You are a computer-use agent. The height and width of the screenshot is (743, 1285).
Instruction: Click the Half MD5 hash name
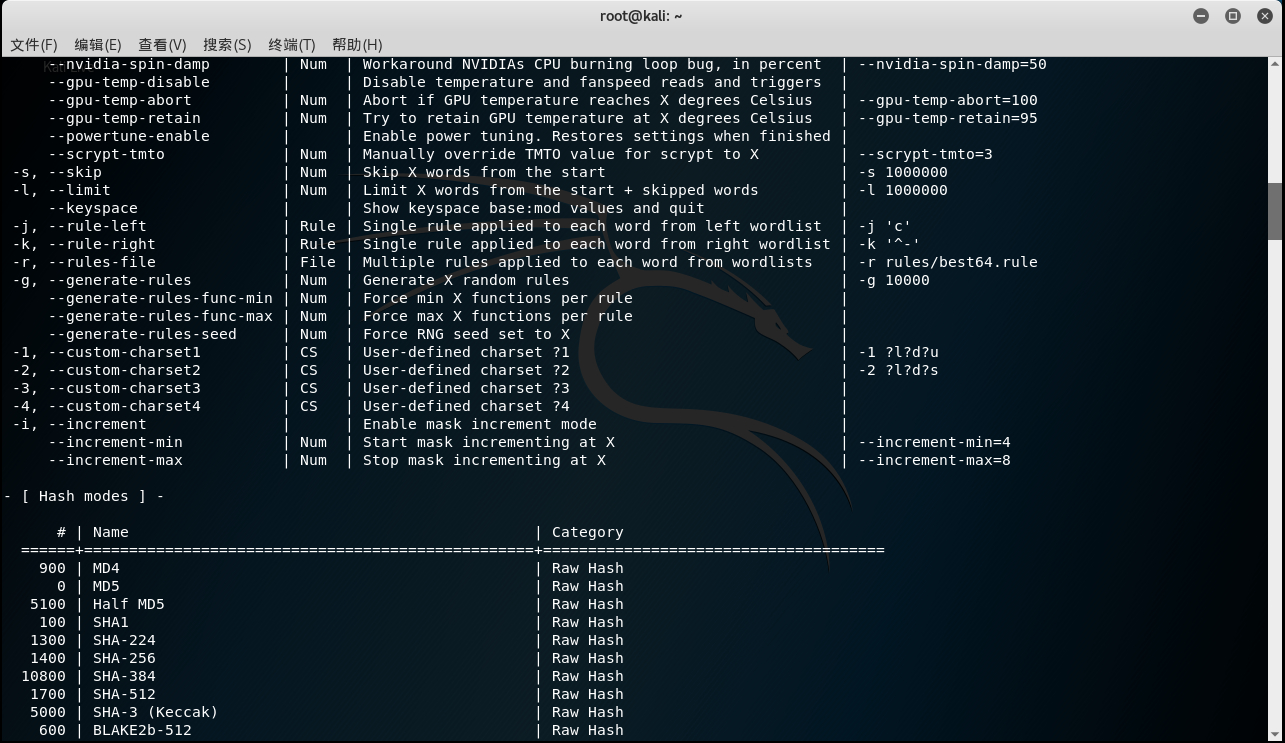[129, 604]
